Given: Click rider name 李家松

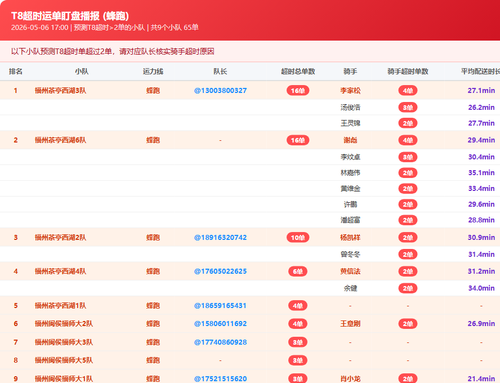Looking at the screenshot, I should pyautogui.click(x=350, y=91).
